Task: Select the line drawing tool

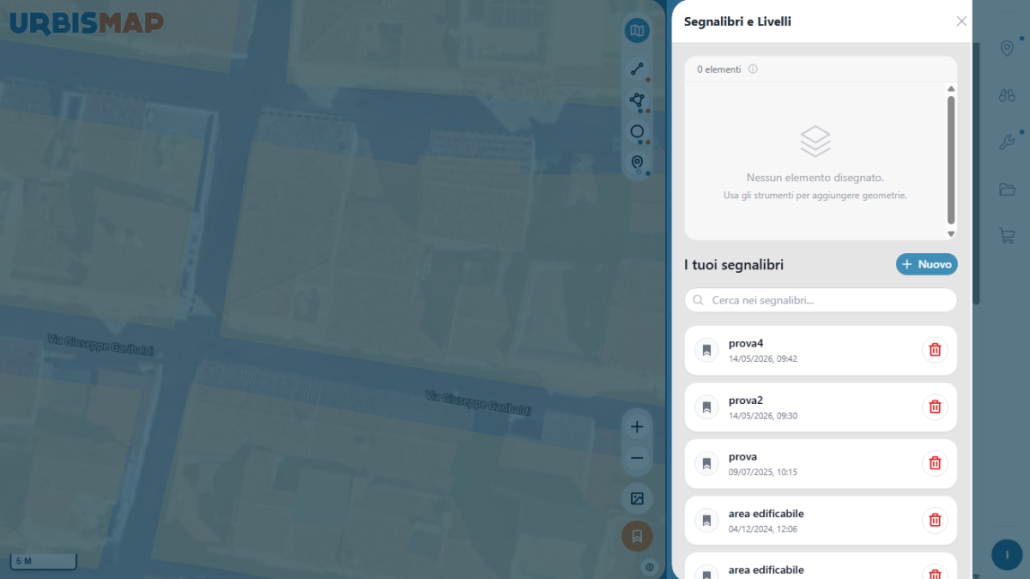Action: click(637, 69)
